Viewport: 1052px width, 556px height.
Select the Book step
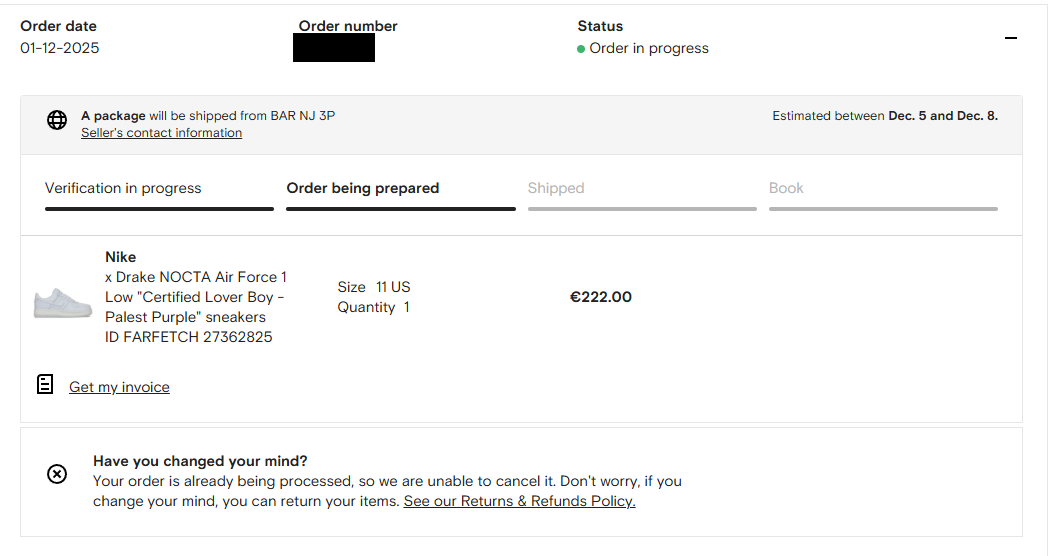[x=786, y=188]
